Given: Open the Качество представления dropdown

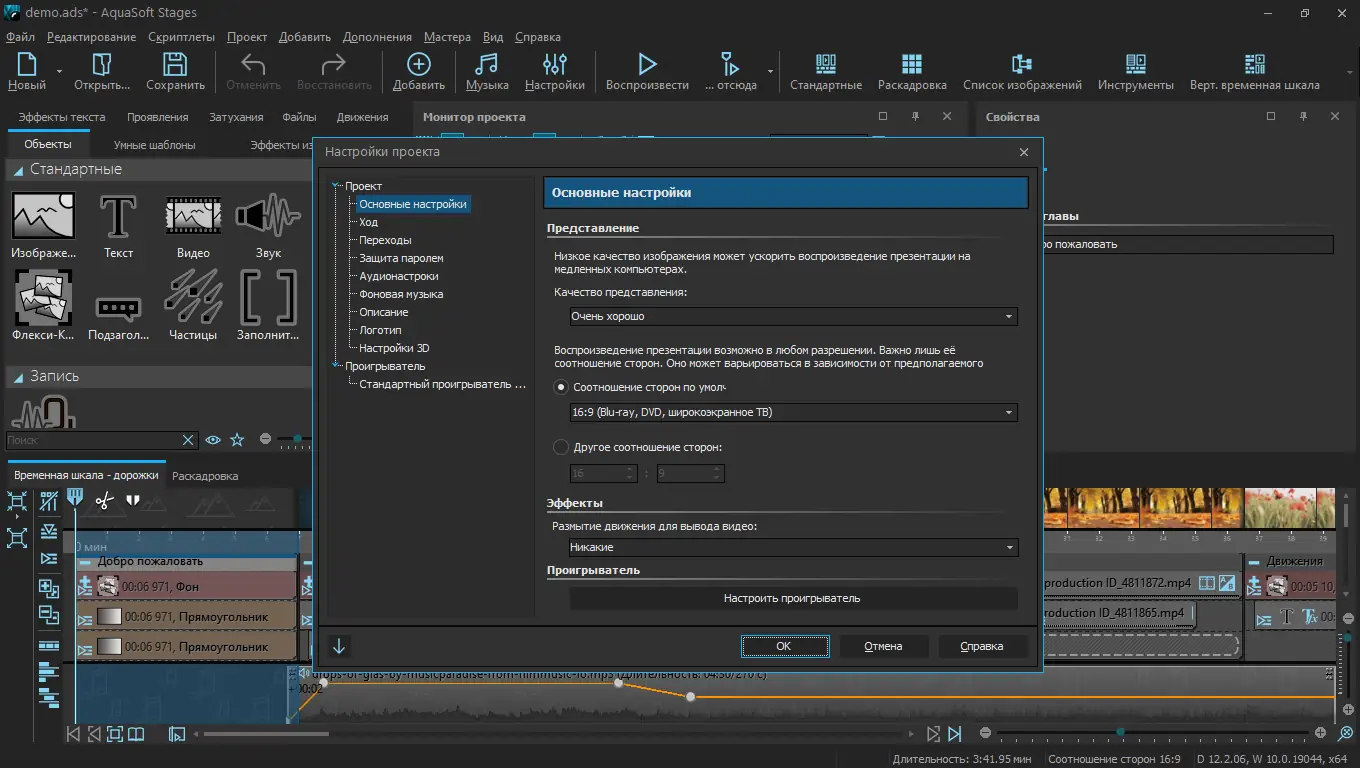Looking at the screenshot, I should 793,317.
